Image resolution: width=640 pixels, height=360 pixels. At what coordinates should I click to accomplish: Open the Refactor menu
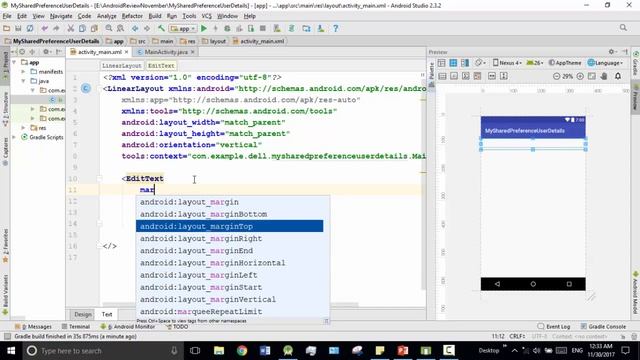click(132, 16)
